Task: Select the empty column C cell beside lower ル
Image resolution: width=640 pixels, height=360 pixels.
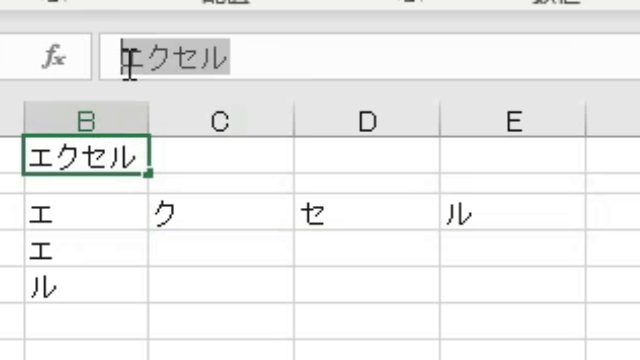Action: coord(221,285)
